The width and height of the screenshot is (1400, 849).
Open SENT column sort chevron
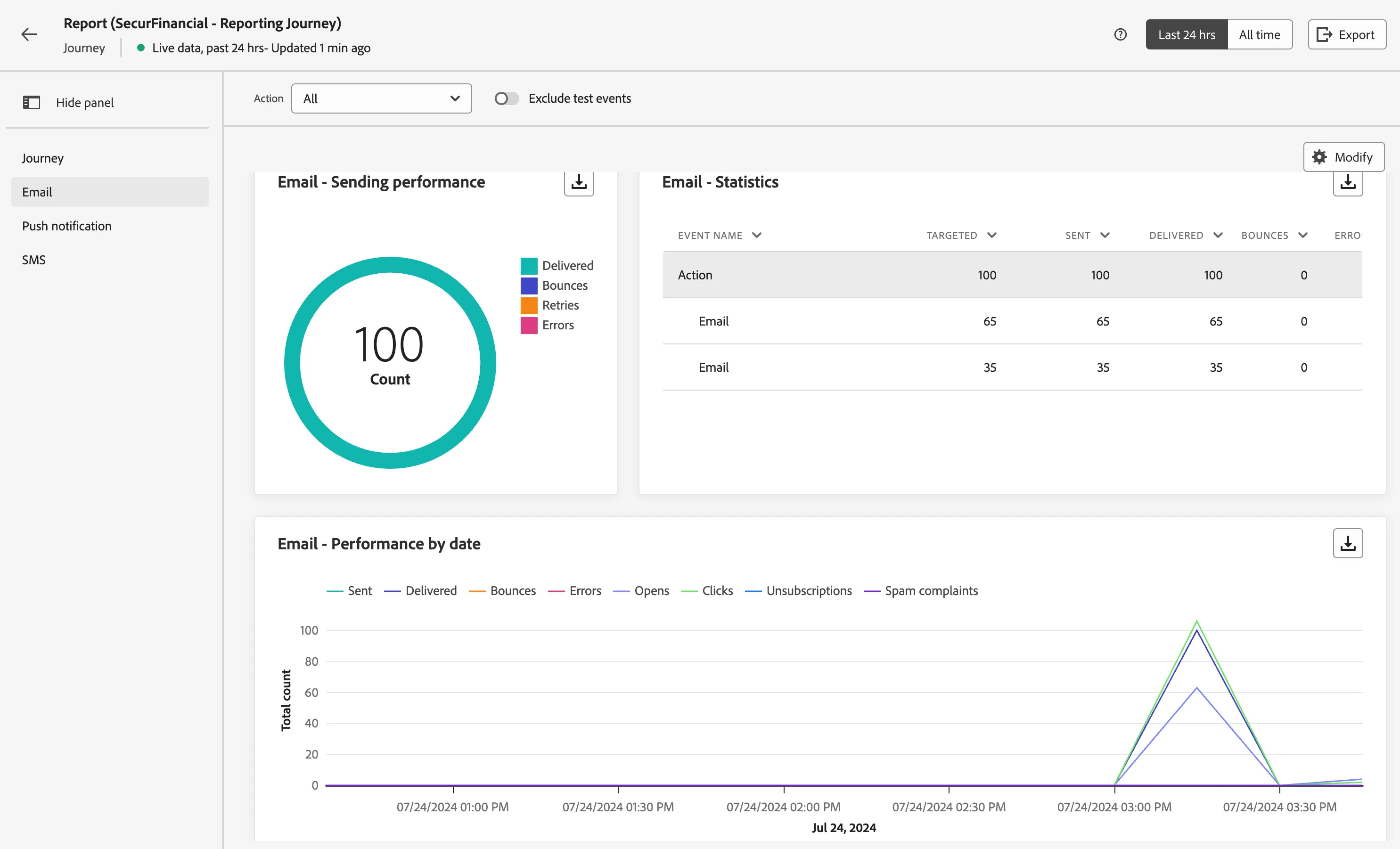(x=1105, y=235)
